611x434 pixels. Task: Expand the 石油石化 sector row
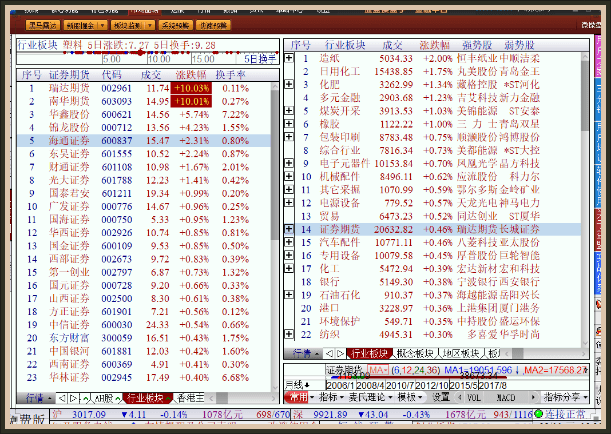(289, 295)
